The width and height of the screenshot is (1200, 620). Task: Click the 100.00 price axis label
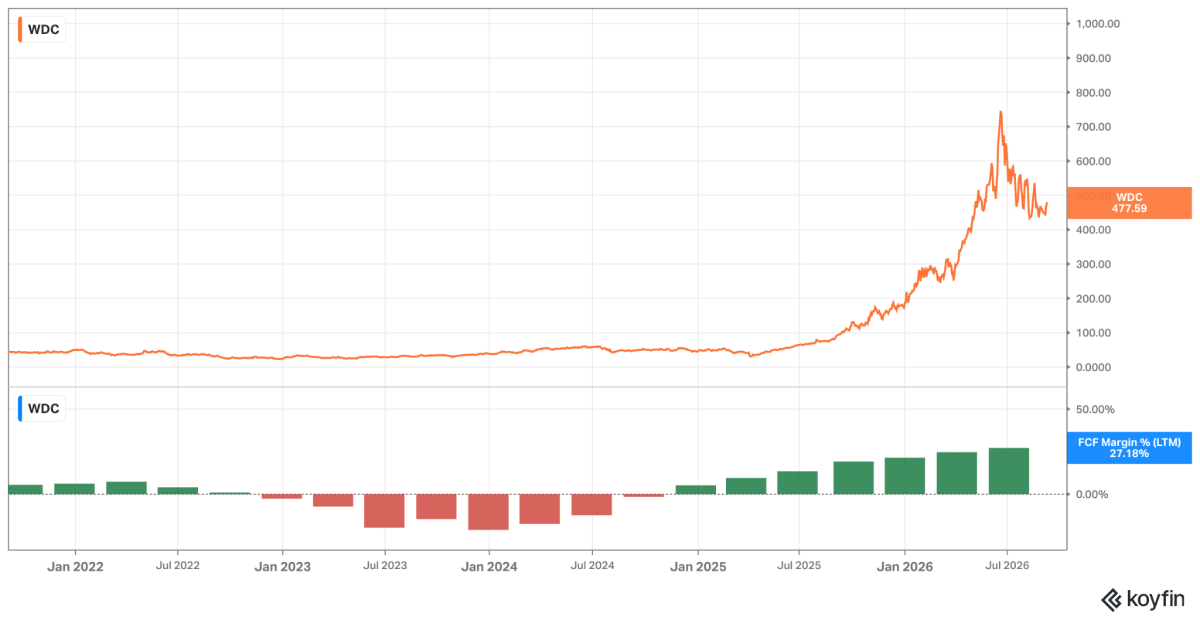point(1095,332)
